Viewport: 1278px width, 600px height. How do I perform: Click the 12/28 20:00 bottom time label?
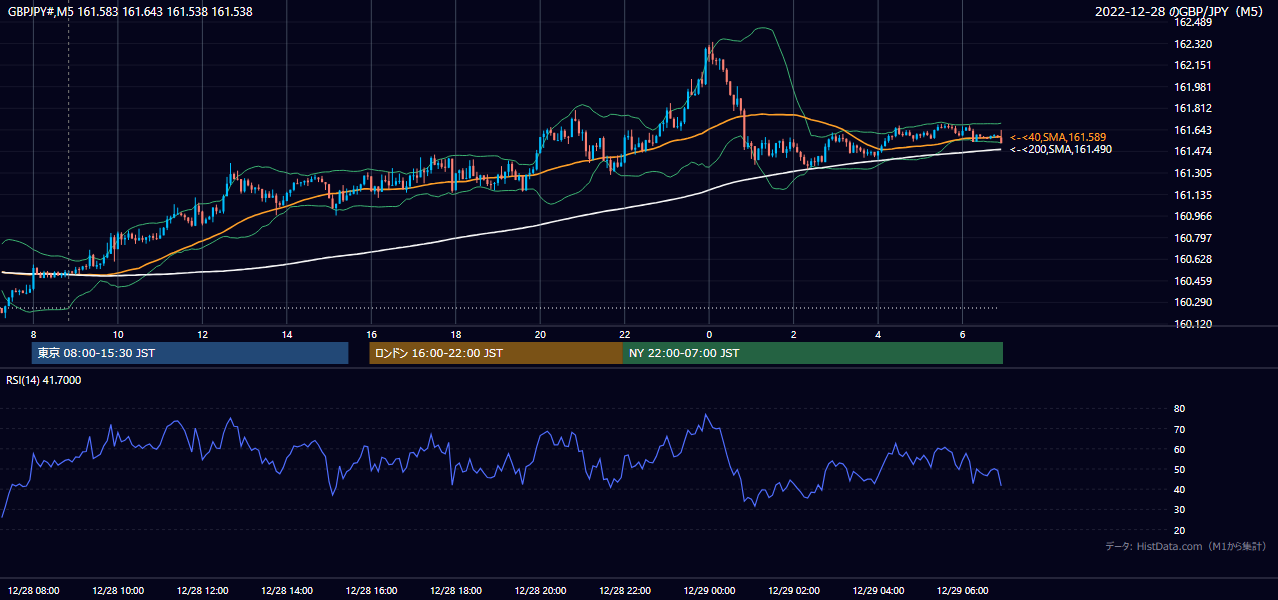[x=542, y=590]
